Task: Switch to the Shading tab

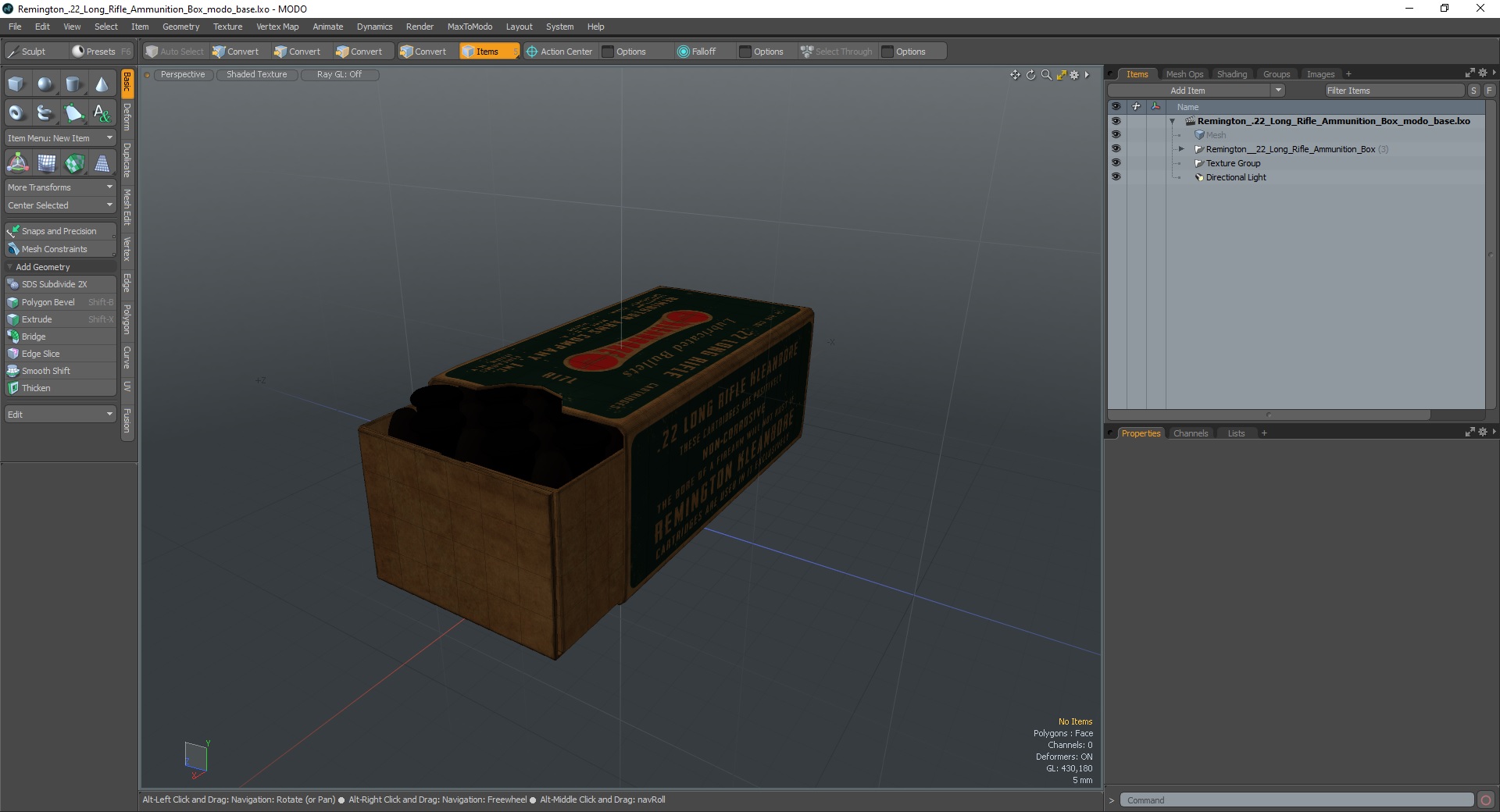Action: [x=1232, y=74]
